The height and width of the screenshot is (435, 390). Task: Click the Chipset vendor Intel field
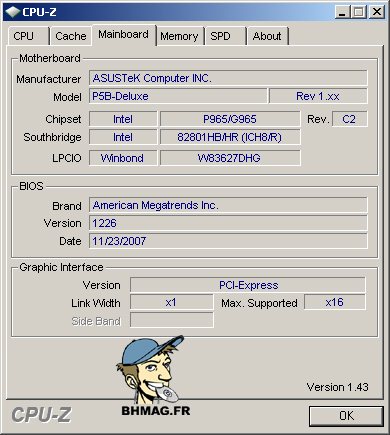(x=123, y=119)
